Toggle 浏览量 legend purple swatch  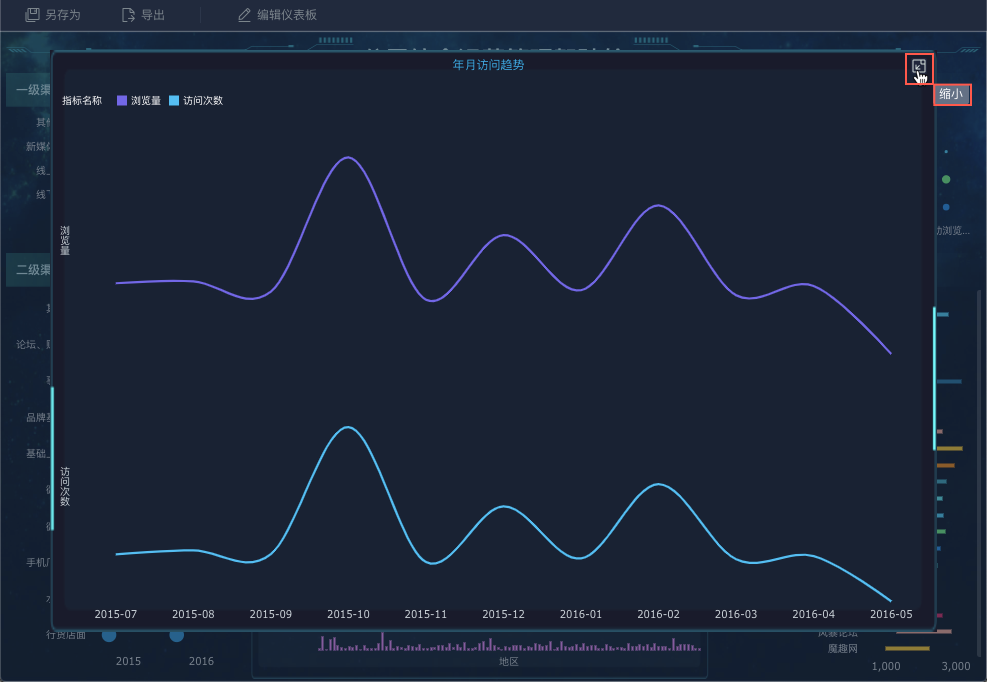click(122, 100)
